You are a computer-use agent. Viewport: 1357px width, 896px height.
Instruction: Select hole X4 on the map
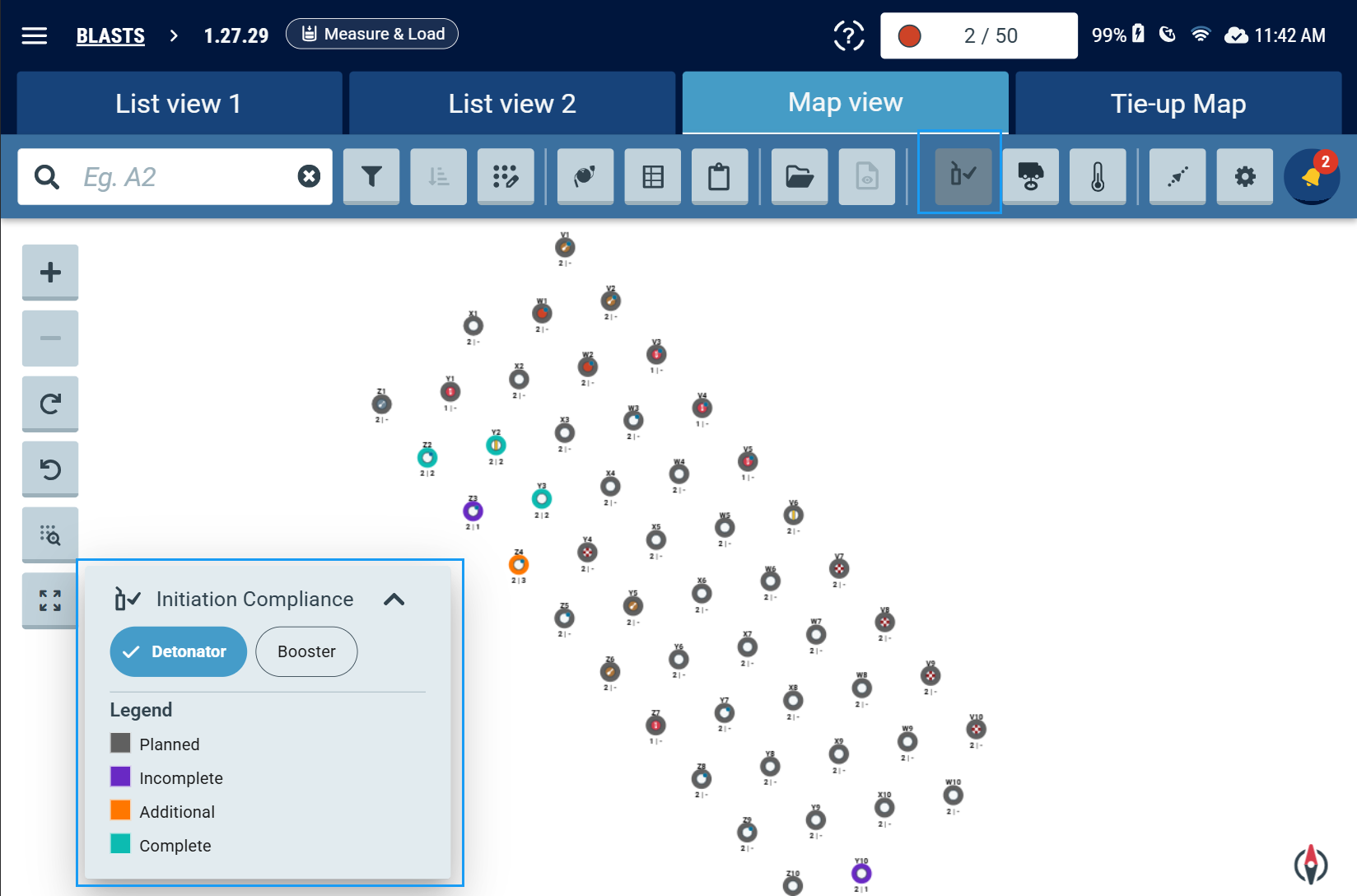(610, 487)
